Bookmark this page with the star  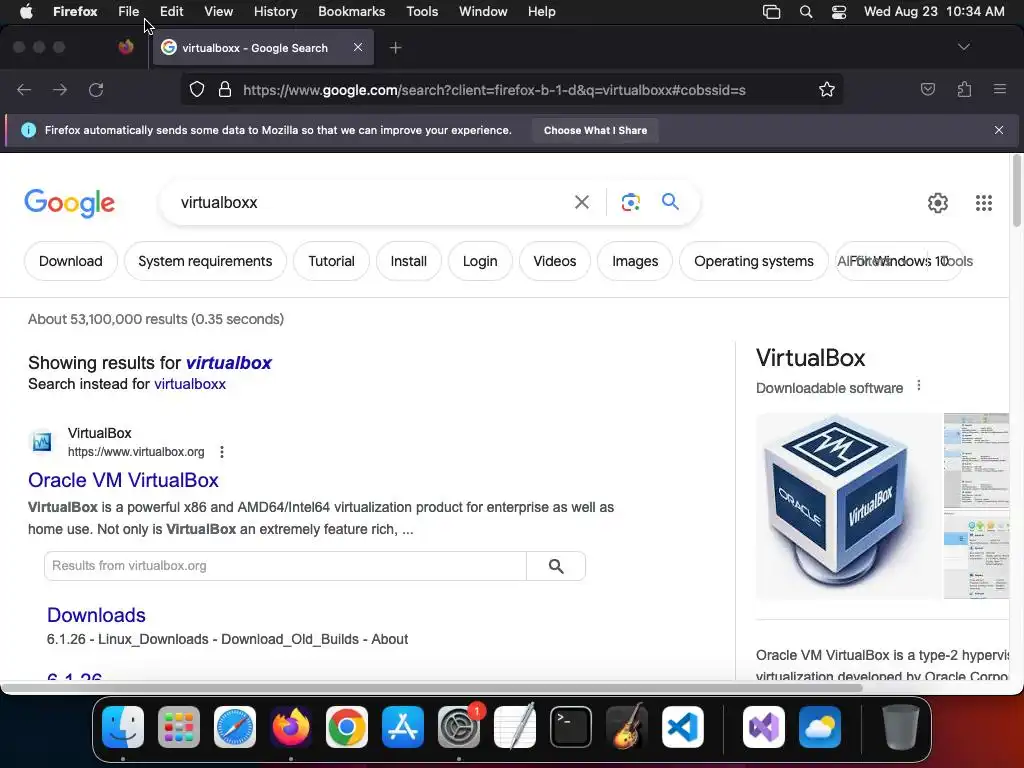[x=827, y=89]
